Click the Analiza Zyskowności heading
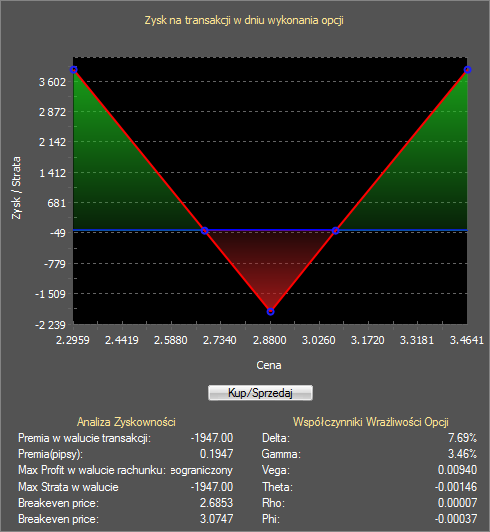 point(126,422)
